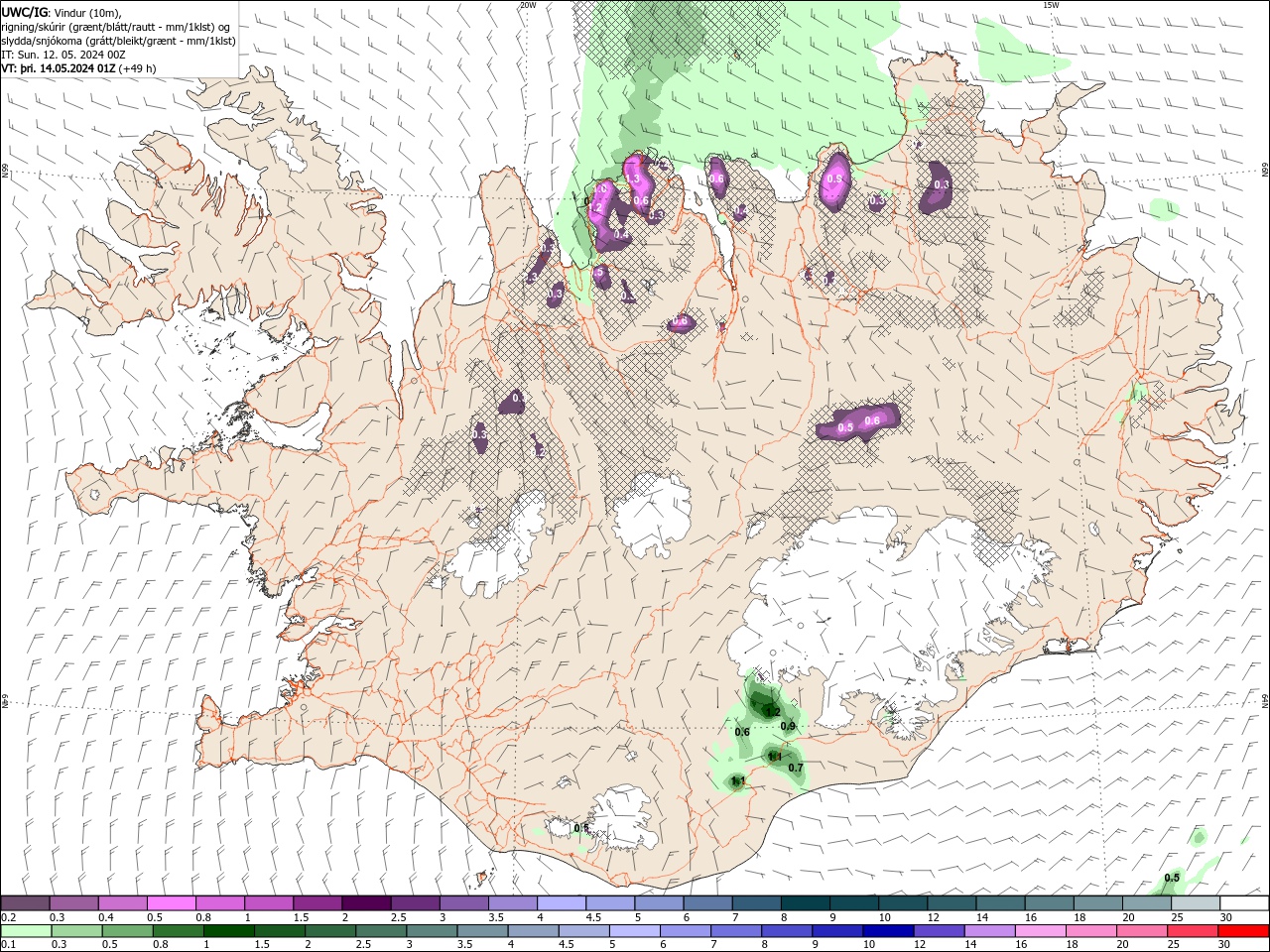Click the purple snow patch labeled 0.5 and 0.6
This screenshot has width=1270, height=952.
tap(859, 421)
